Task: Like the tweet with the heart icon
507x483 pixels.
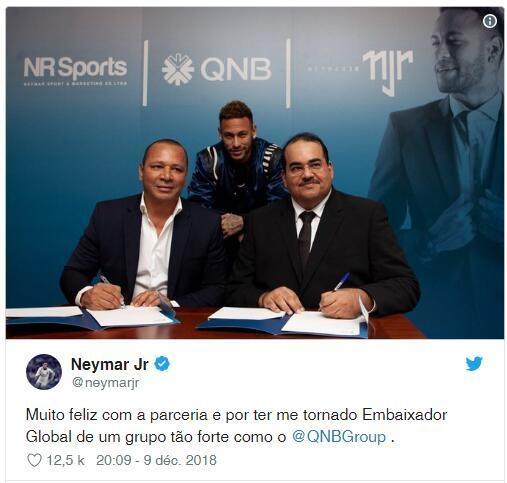Action: [34, 460]
